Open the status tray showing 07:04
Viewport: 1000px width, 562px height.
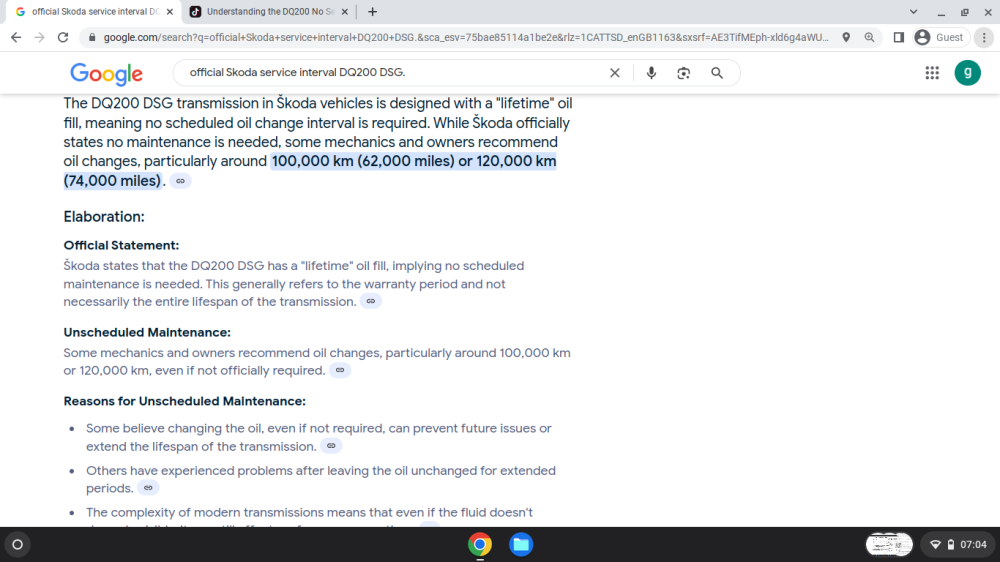tap(958, 545)
